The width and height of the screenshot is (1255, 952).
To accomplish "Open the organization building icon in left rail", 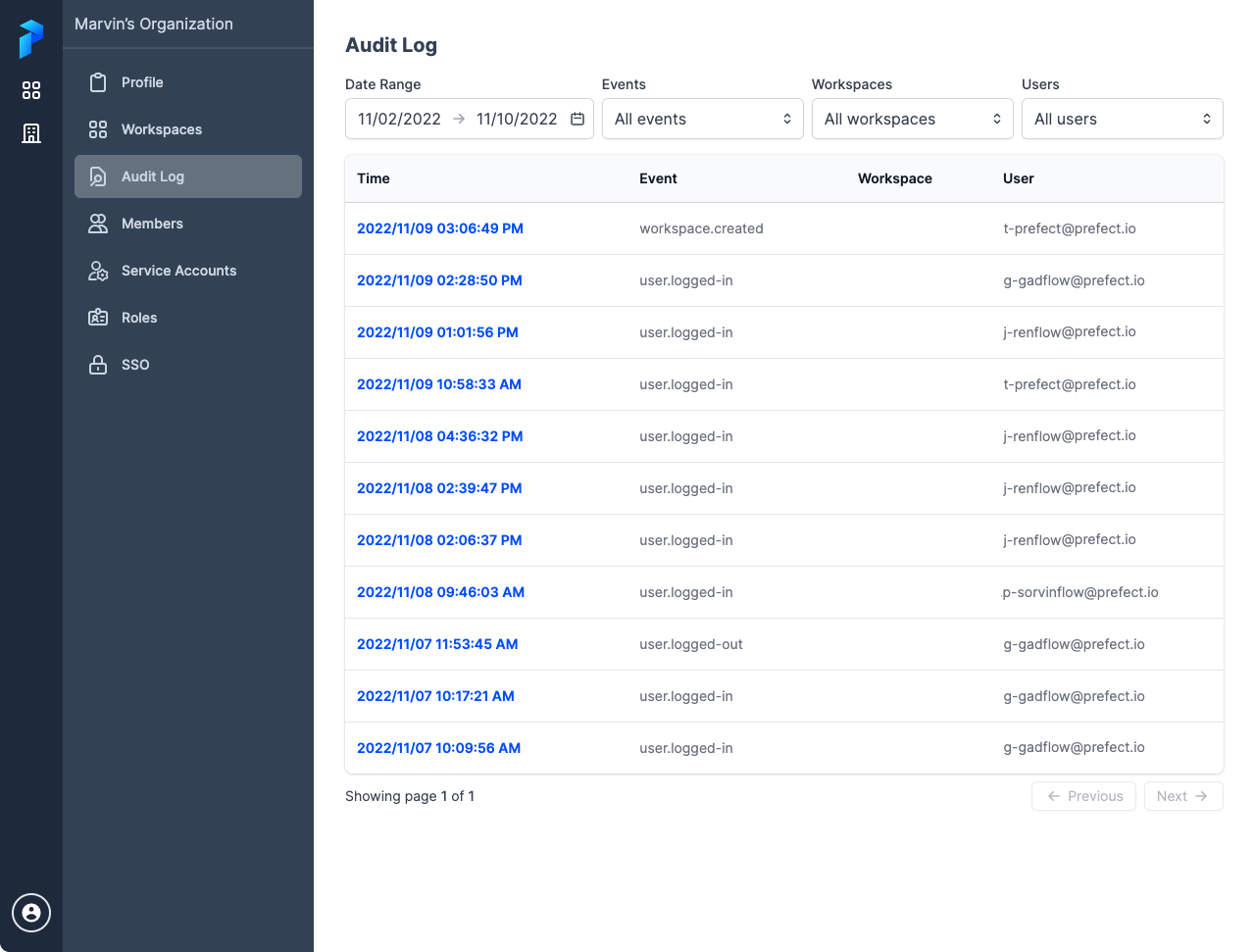I will coord(31,133).
